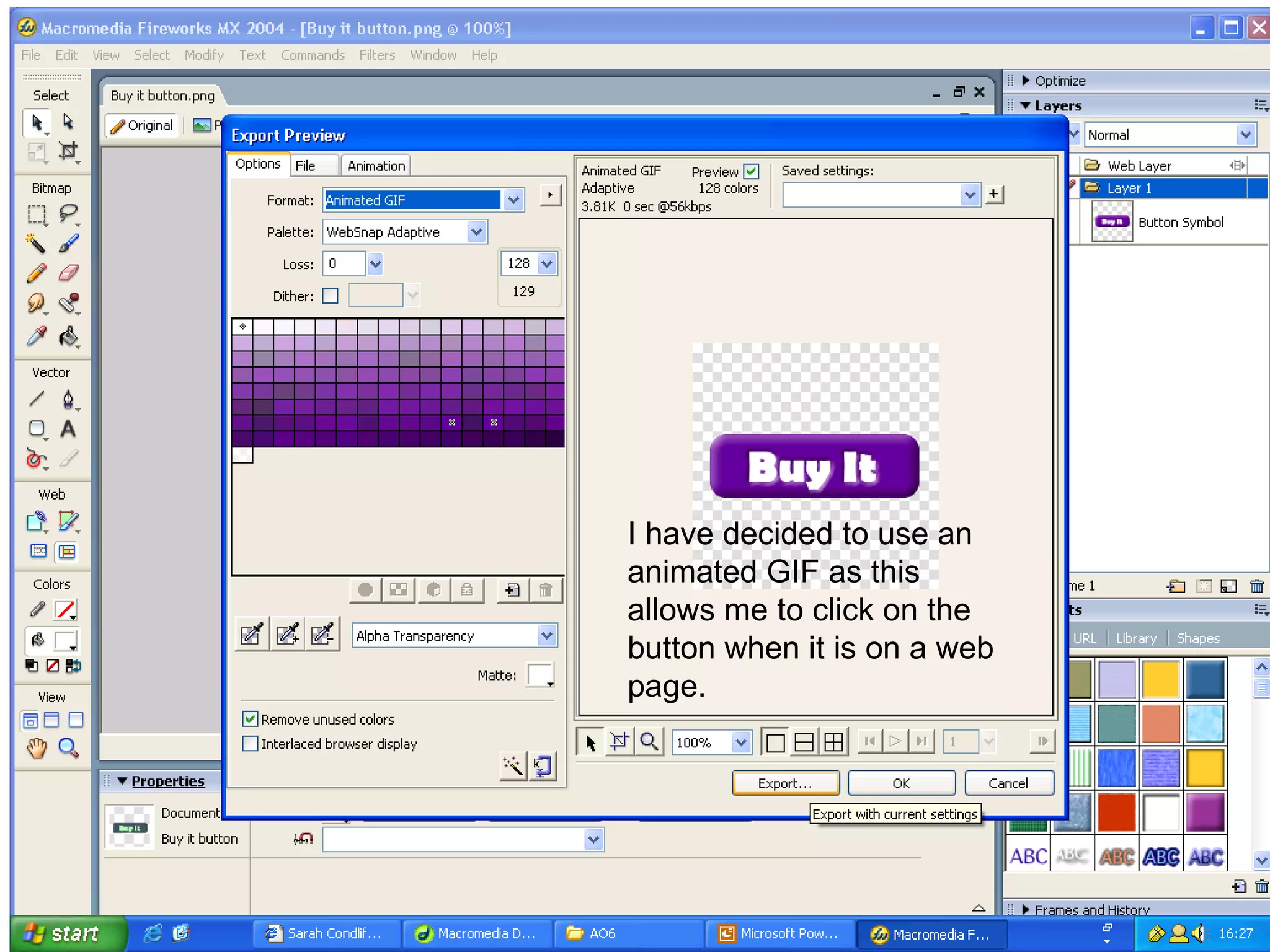The image size is (1270, 952).
Task: Switch to the File tab
Action: [x=305, y=165]
